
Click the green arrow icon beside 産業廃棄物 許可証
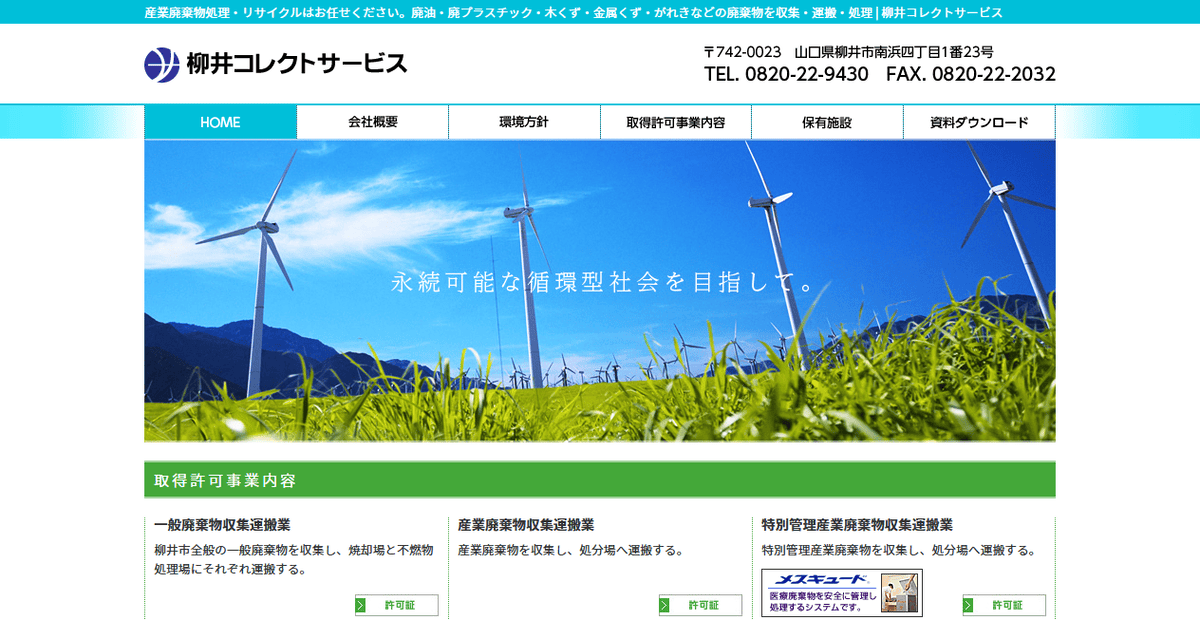664,605
